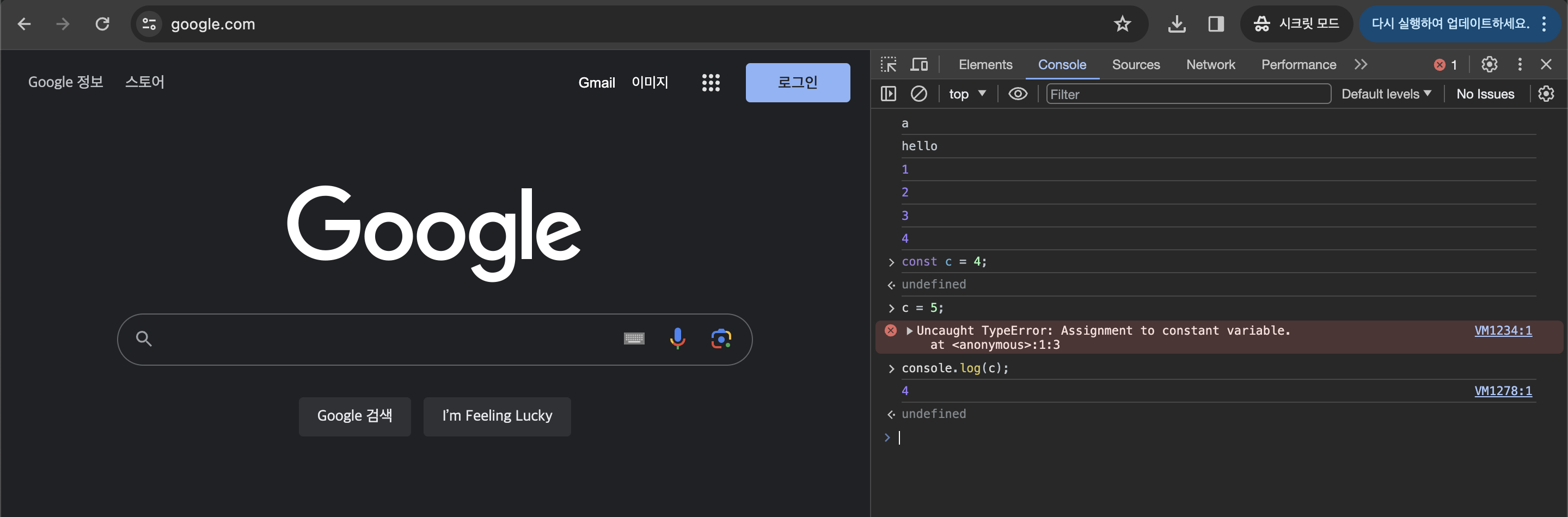Click the c = 5; console entry
The width and height of the screenshot is (1568, 517).
point(922,308)
